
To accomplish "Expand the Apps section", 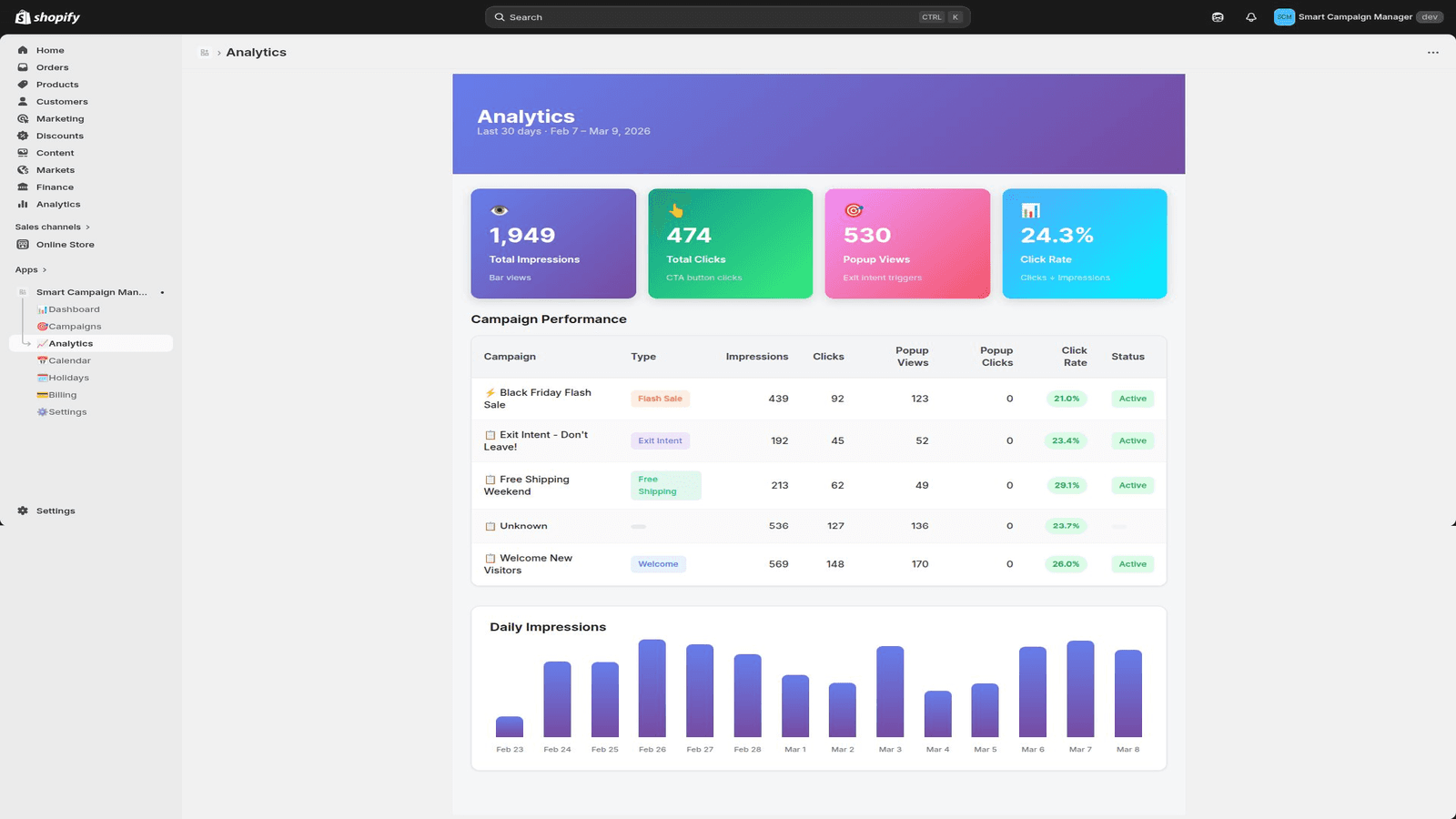I will 30,269.
